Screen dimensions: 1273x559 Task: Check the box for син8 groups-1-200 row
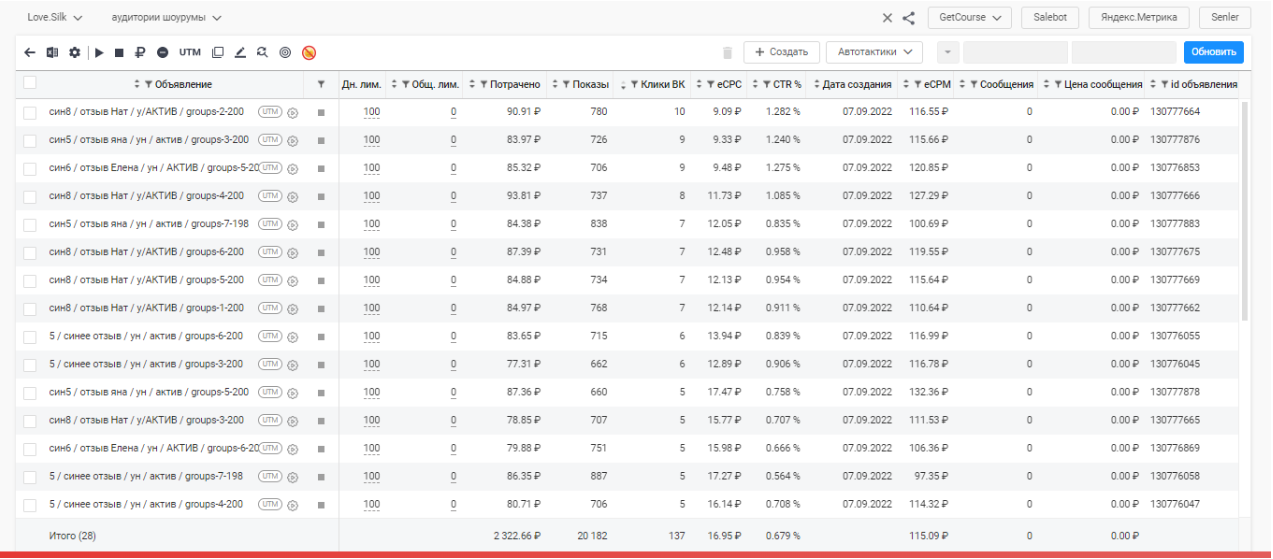30,309
